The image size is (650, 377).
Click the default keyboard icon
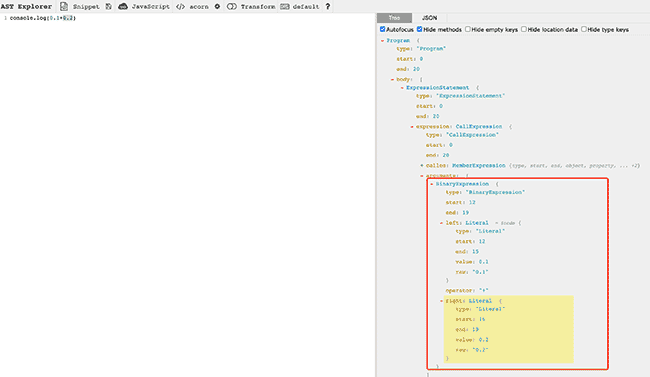285,7
